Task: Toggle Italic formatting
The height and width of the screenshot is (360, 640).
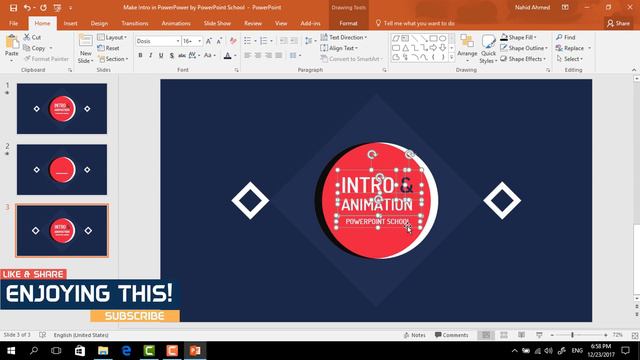Action: pyautogui.click(x=151, y=56)
